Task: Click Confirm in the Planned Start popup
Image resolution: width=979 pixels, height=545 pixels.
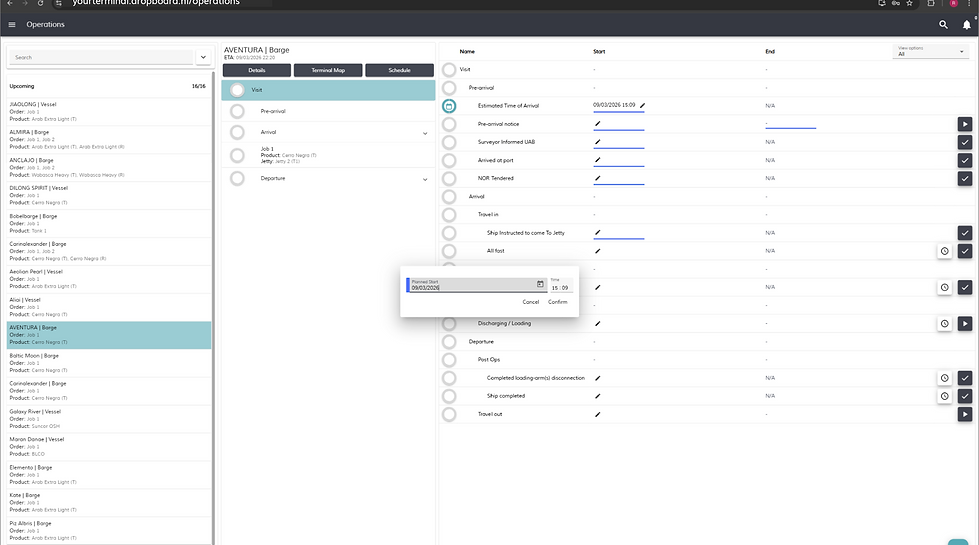Action: [558, 302]
